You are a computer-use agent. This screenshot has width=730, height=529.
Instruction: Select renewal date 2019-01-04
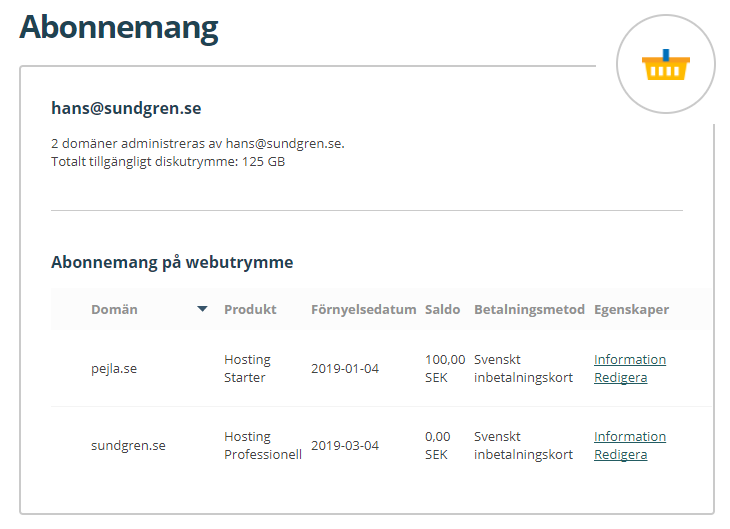(x=345, y=368)
